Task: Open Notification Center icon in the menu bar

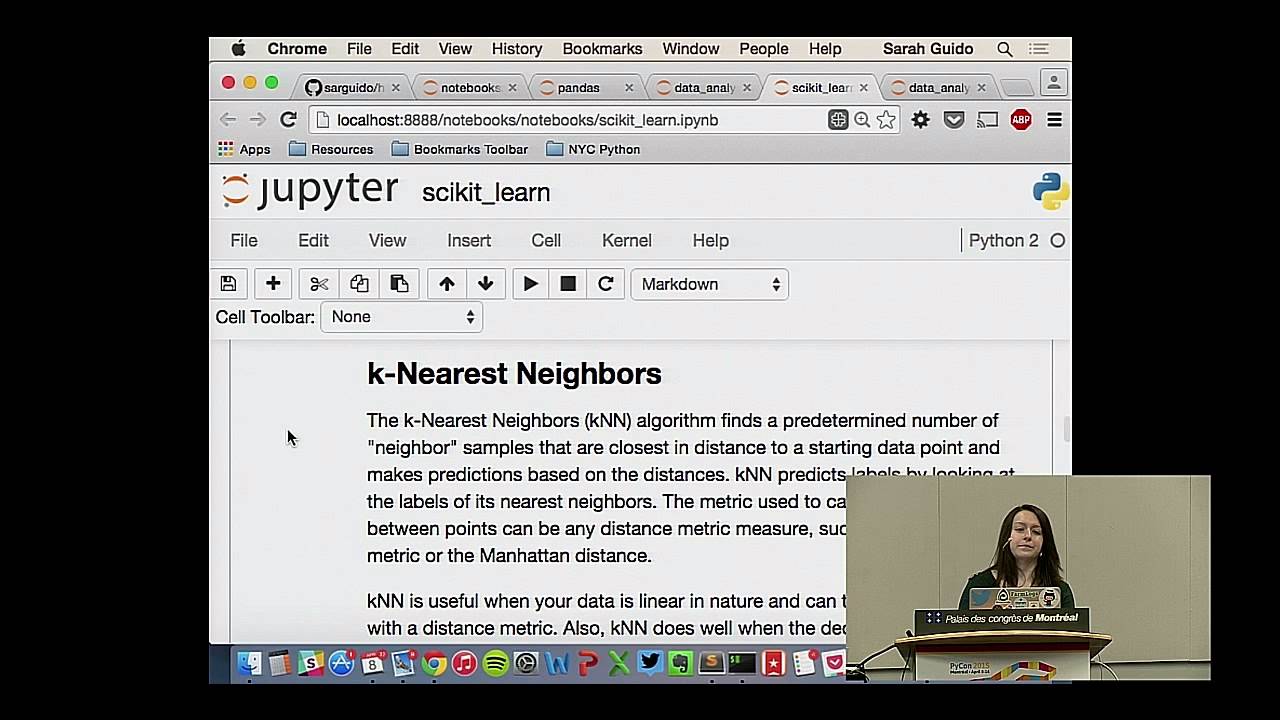Action: click(x=1039, y=49)
